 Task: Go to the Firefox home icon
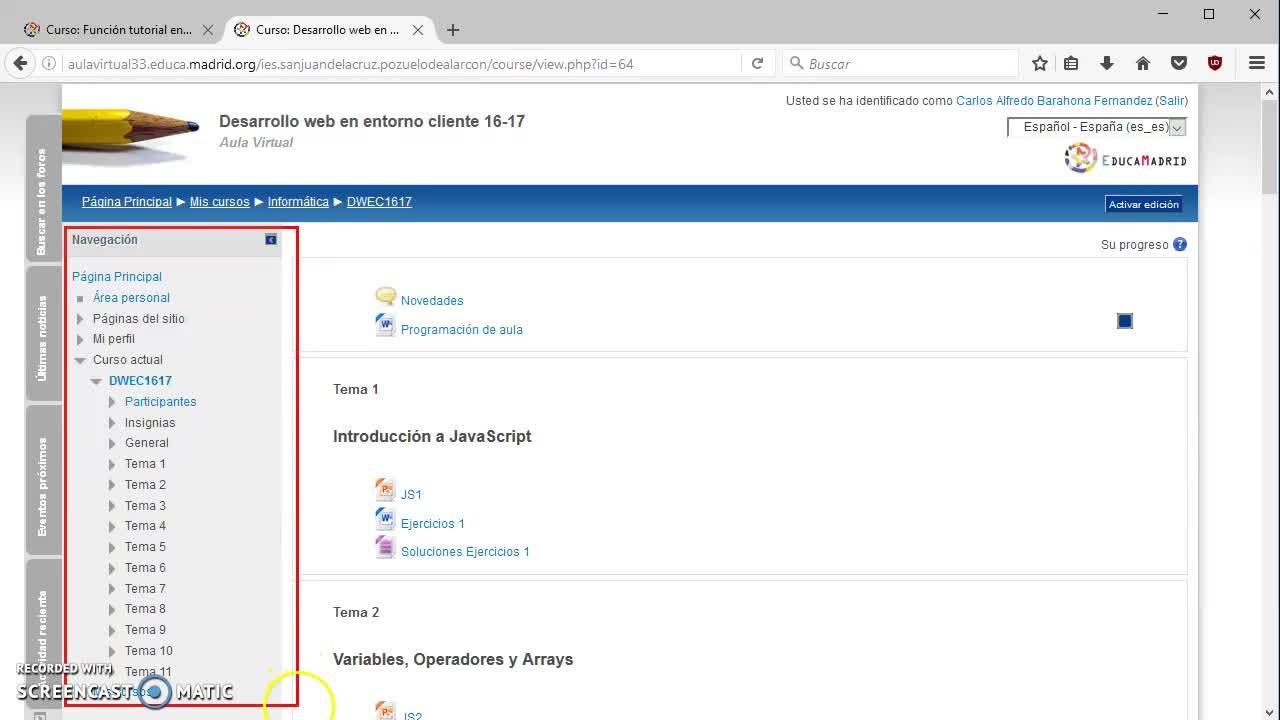(1143, 63)
